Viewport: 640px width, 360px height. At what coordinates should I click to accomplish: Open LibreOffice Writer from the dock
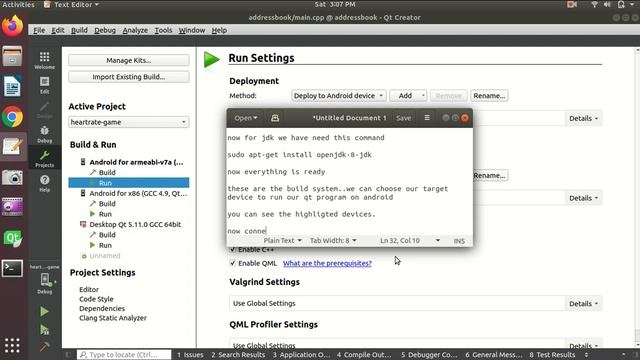[x=12, y=87]
